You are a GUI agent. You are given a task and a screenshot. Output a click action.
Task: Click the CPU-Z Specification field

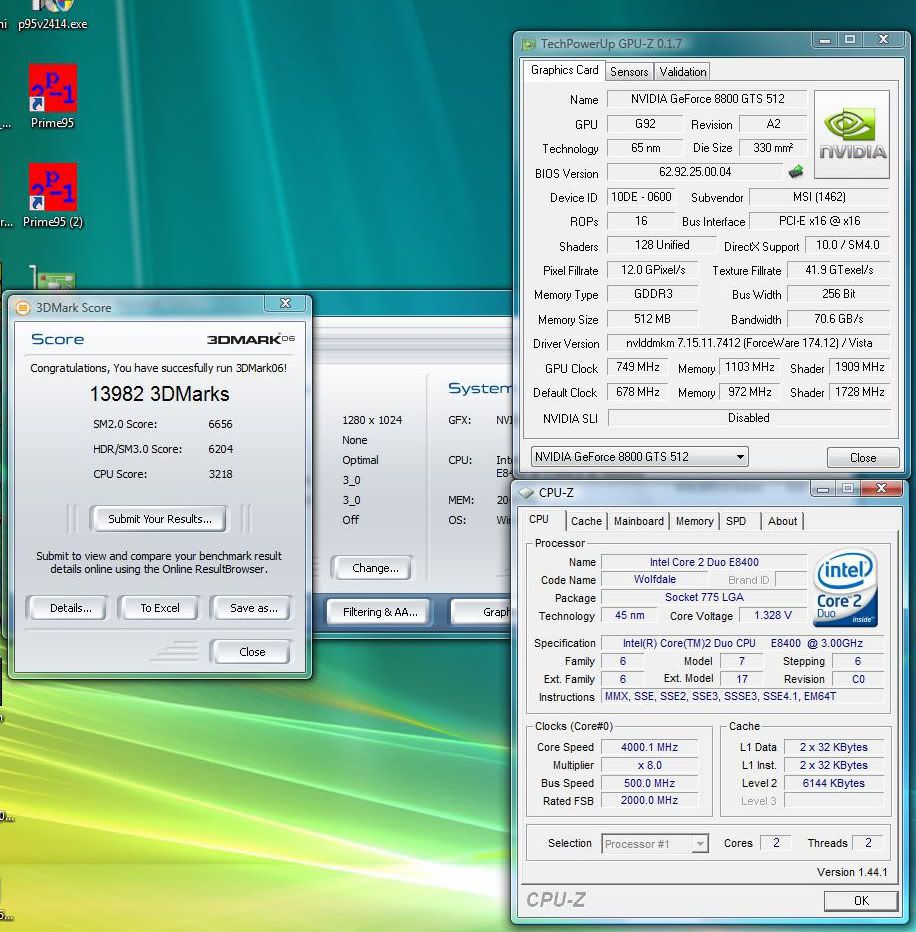(742, 643)
